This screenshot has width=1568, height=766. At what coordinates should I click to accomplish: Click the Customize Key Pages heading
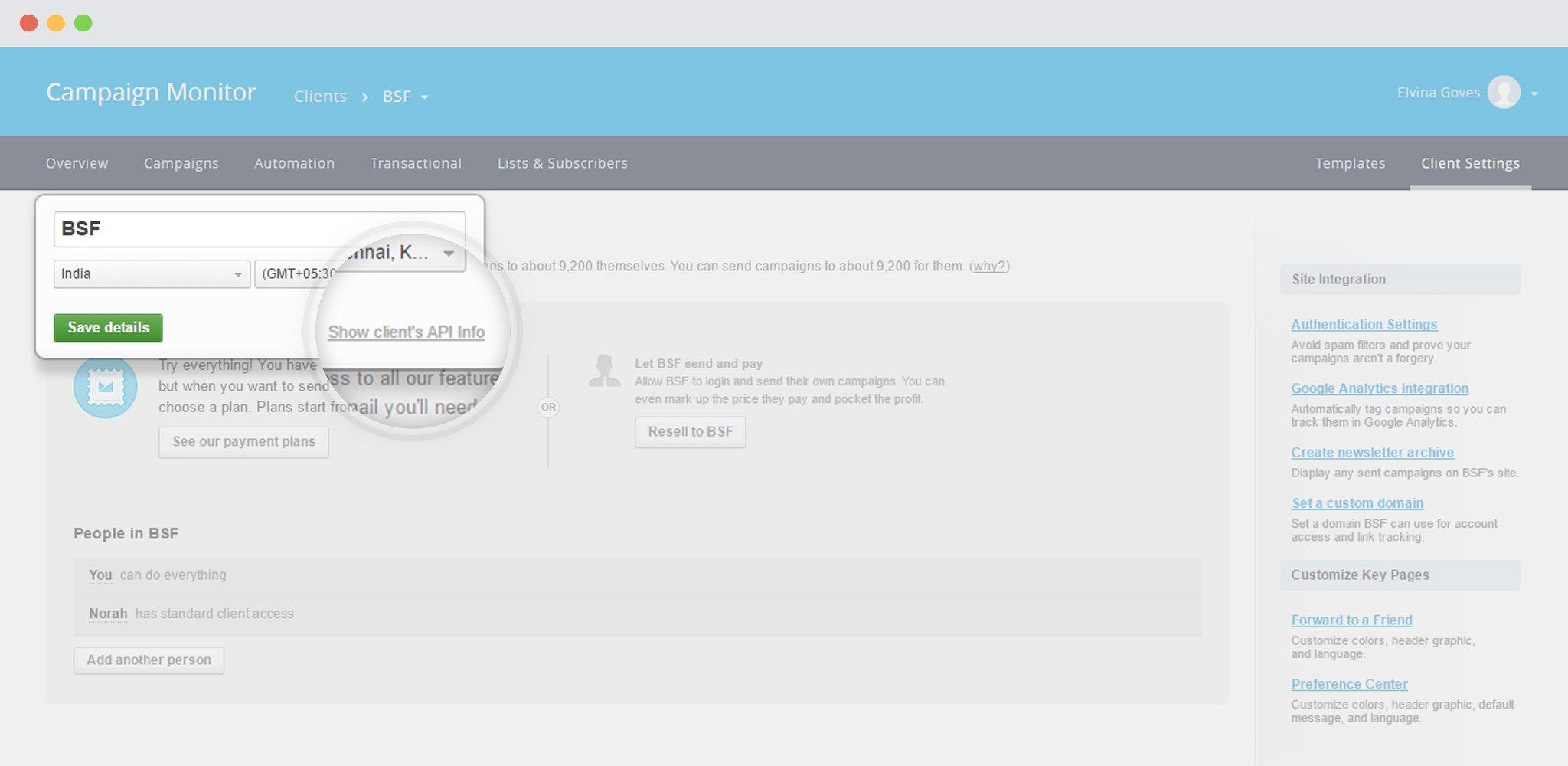coord(1360,575)
